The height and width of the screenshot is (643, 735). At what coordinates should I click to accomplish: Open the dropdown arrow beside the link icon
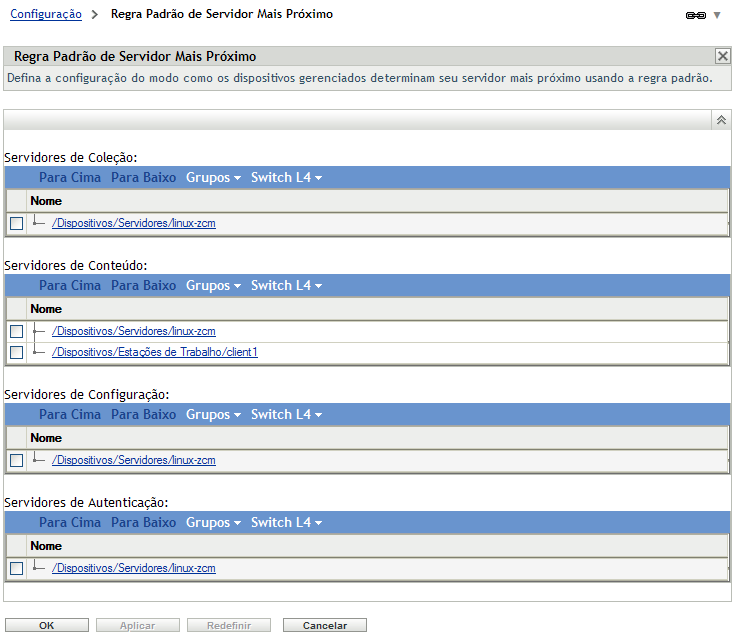[x=717, y=15]
